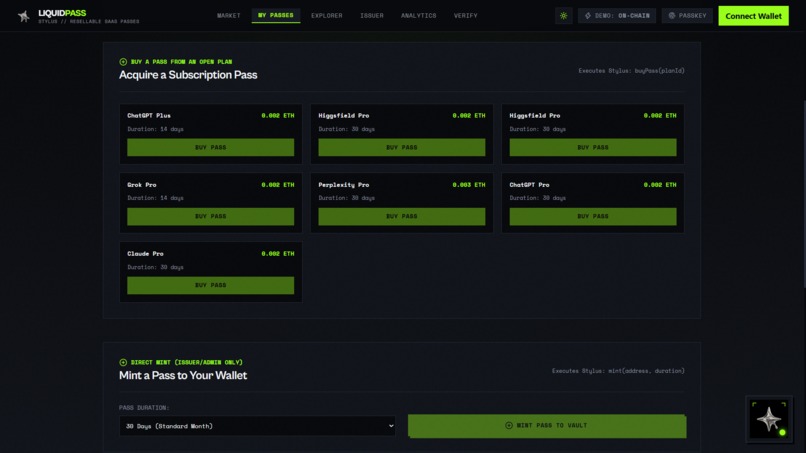Viewport: 806px width, 453px height.
Task: Click the page vertical scrollbar
Action: point(803,194)
